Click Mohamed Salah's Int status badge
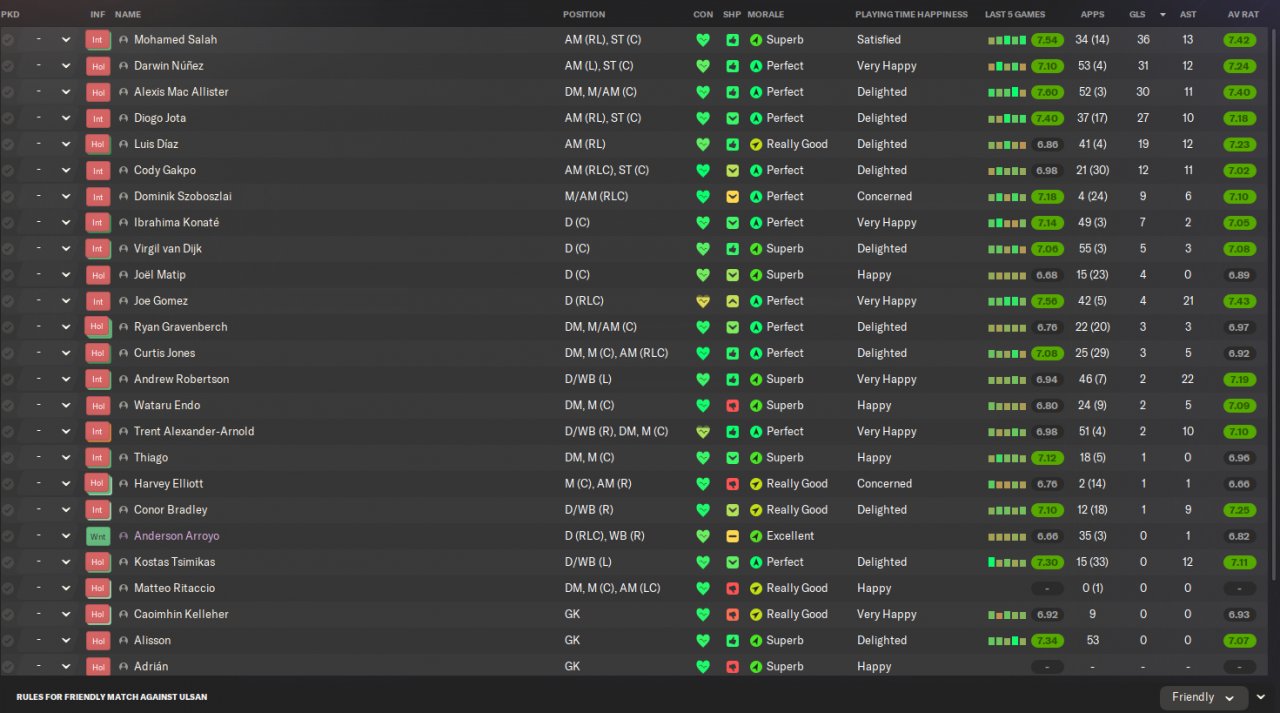The image size is (1280, 713). [97, 40]
